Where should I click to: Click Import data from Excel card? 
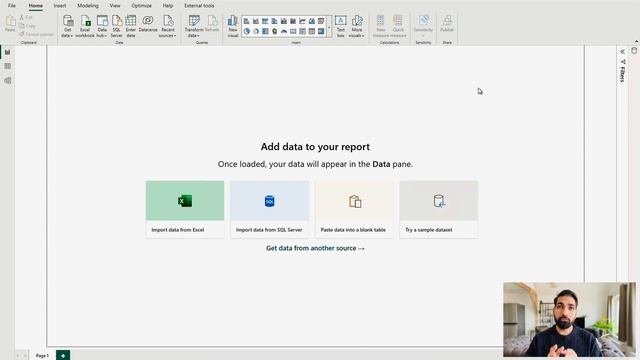point(185,209)
